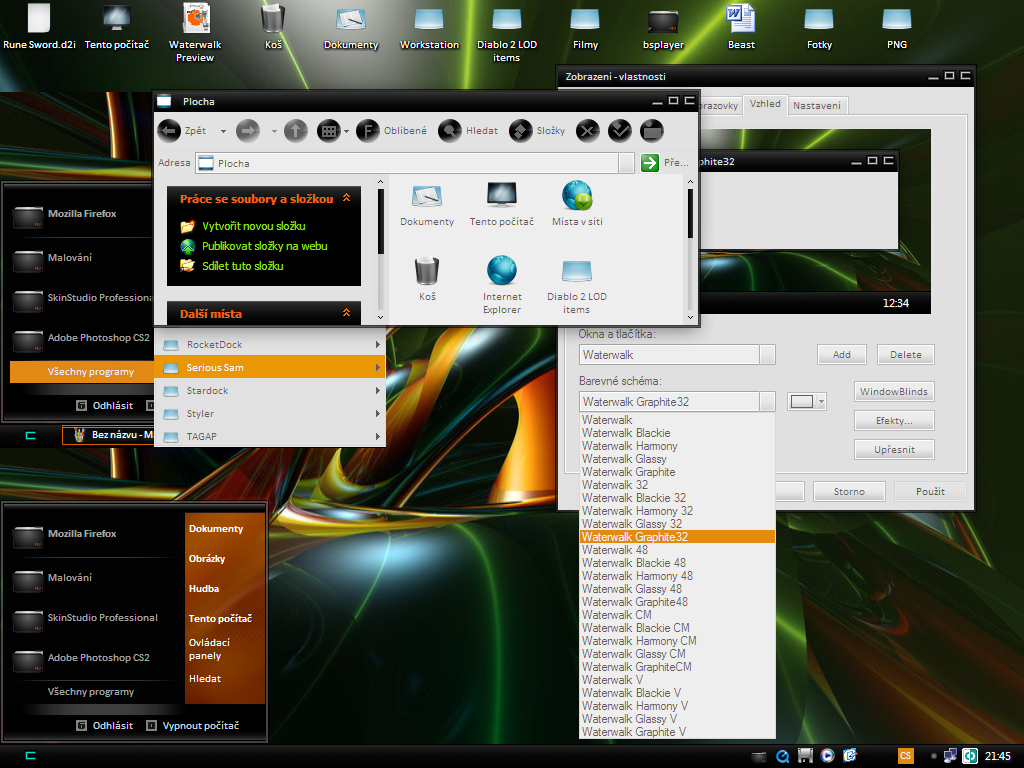Image resolution: width=1024 pixels, height=768 pixels.
Task: Click the X delete icon in Plocha toolbar
Action: tap(588, 131)
